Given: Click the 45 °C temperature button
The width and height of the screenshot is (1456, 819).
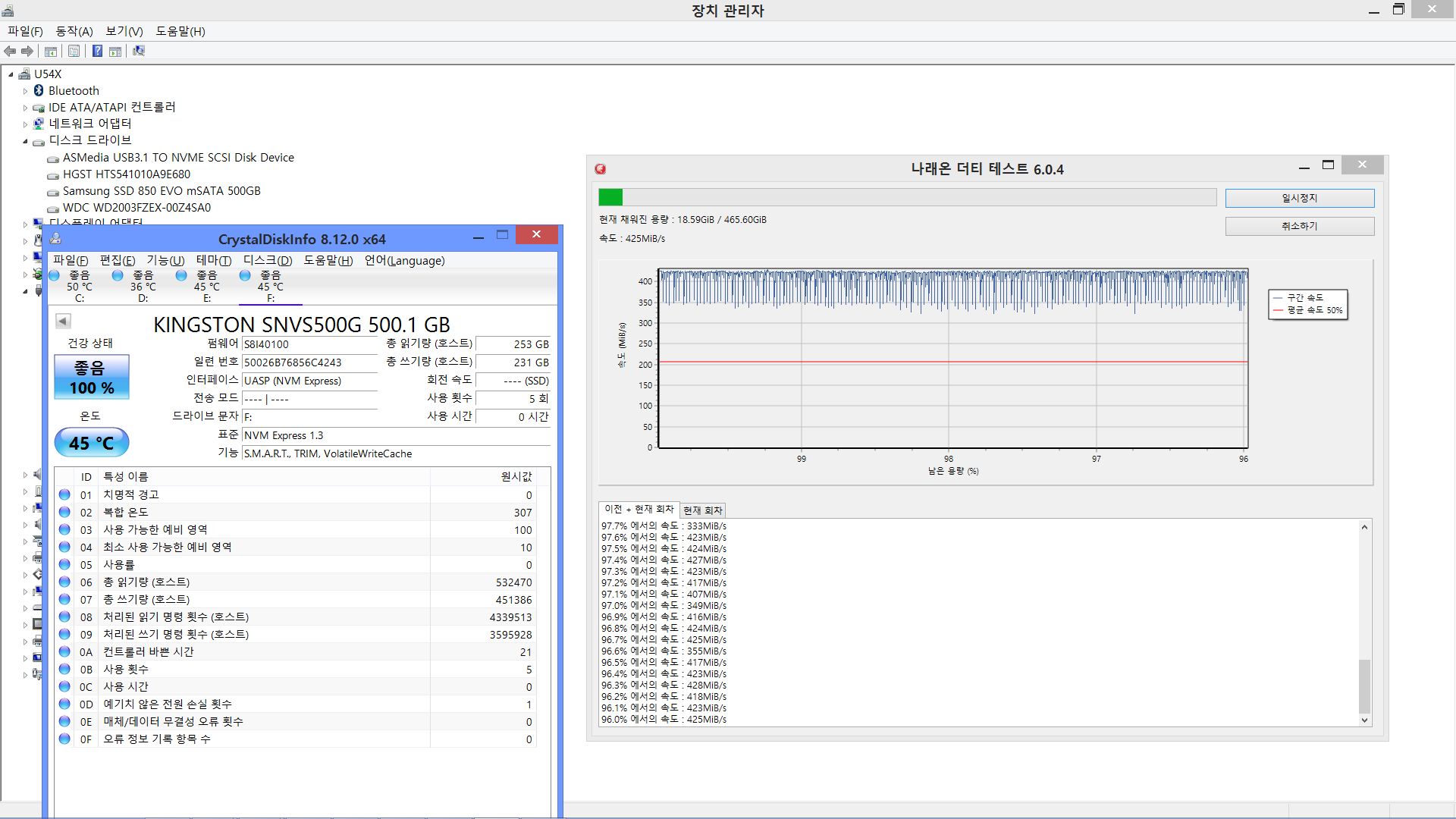Looking at the screenshot, I should tap(92, 443).
